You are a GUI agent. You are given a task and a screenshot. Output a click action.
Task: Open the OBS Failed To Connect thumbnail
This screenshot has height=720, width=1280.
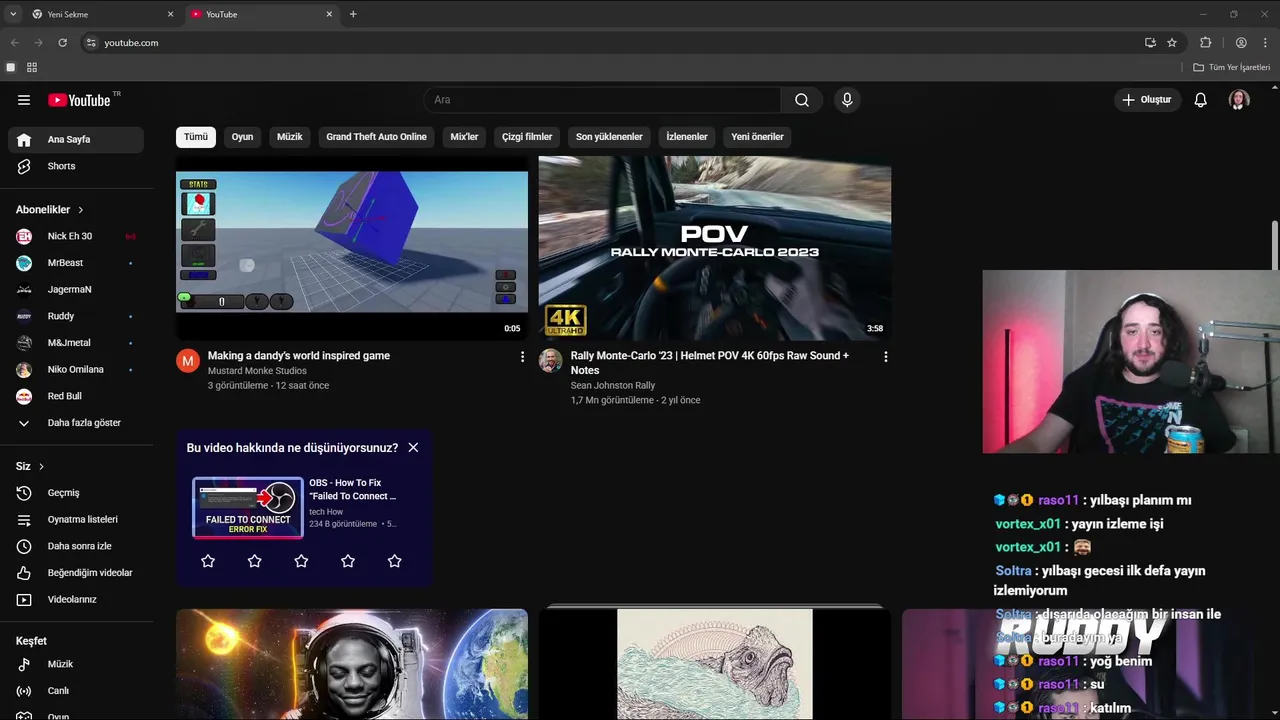point(248,508)
